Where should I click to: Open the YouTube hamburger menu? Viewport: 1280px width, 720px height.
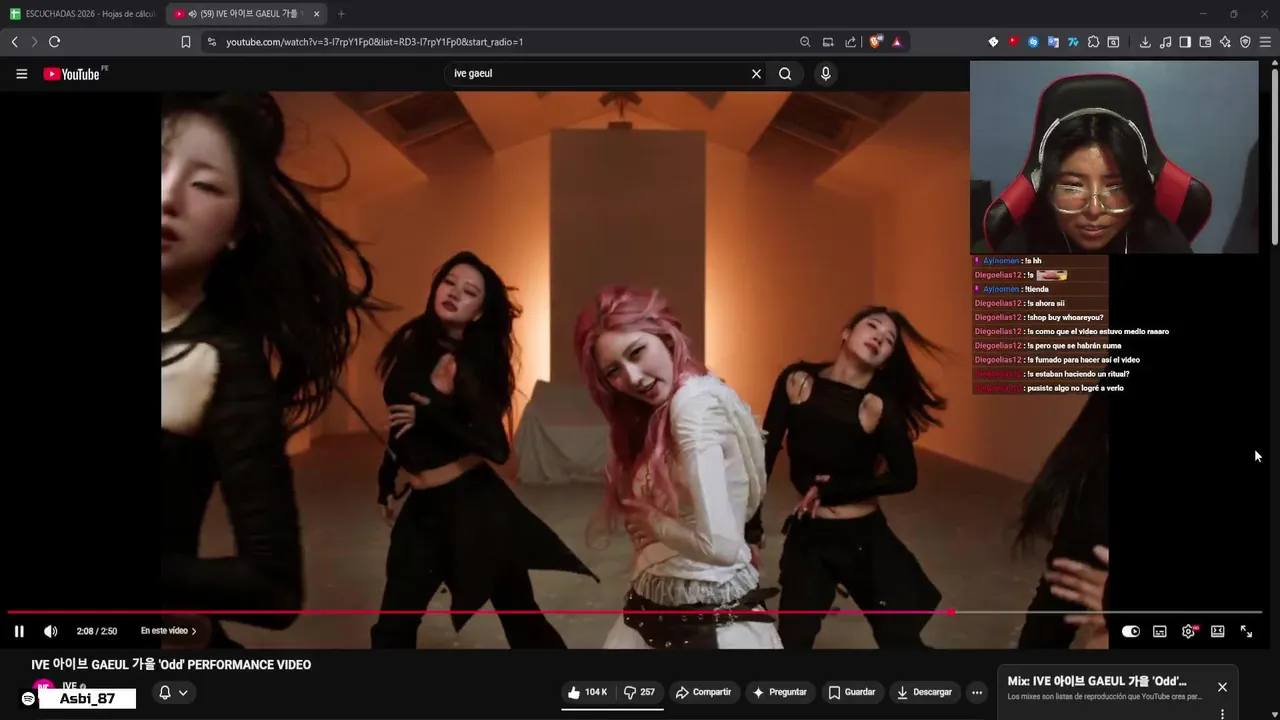click(21, 74)
